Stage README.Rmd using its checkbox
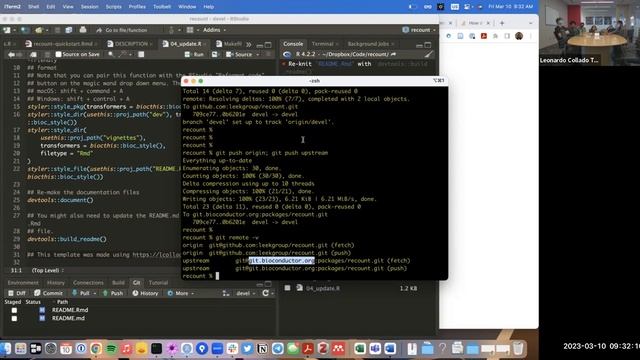640x360 pixels. tap(14, 310)
